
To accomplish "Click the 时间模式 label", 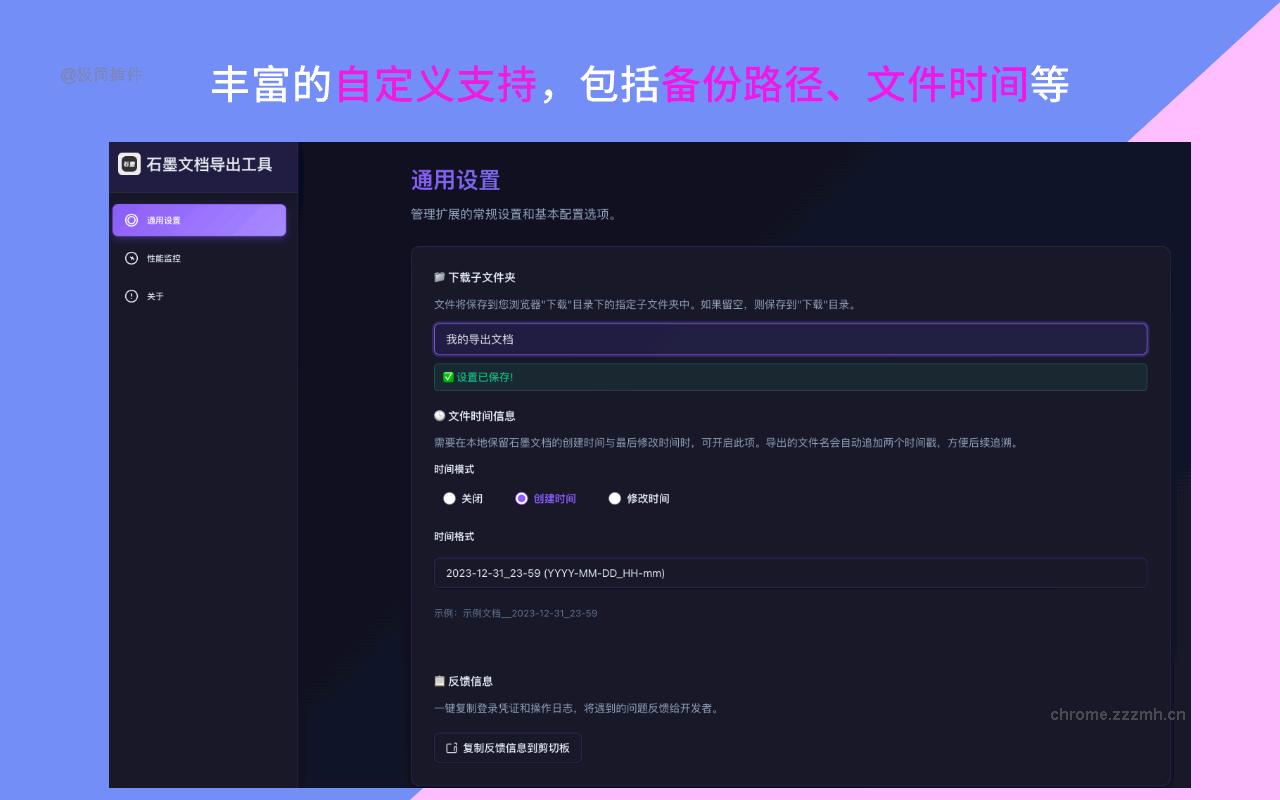I will click(454, 469).
